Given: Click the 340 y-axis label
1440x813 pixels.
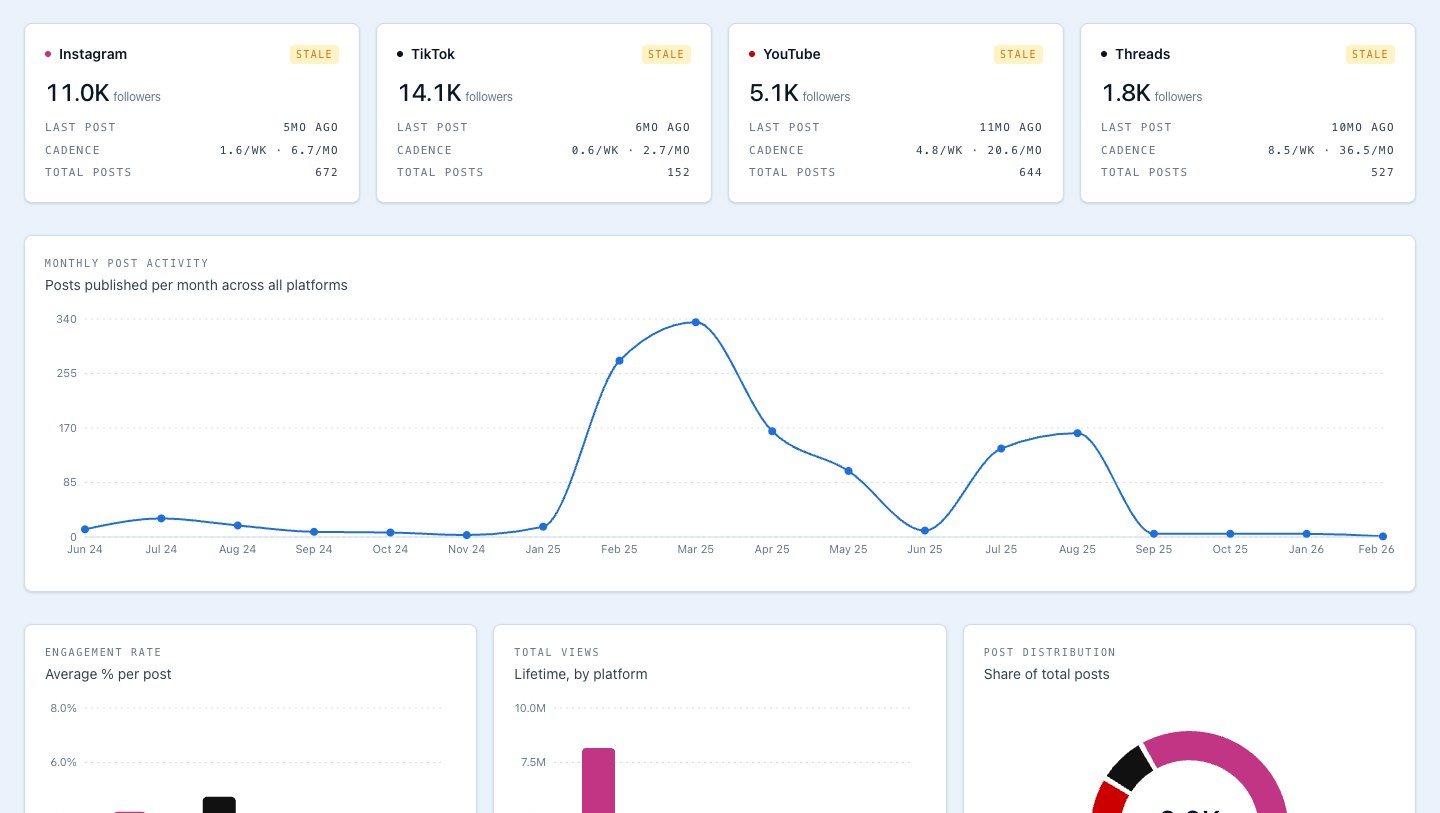Looking at the screenshot, I should tap(66, 319).
